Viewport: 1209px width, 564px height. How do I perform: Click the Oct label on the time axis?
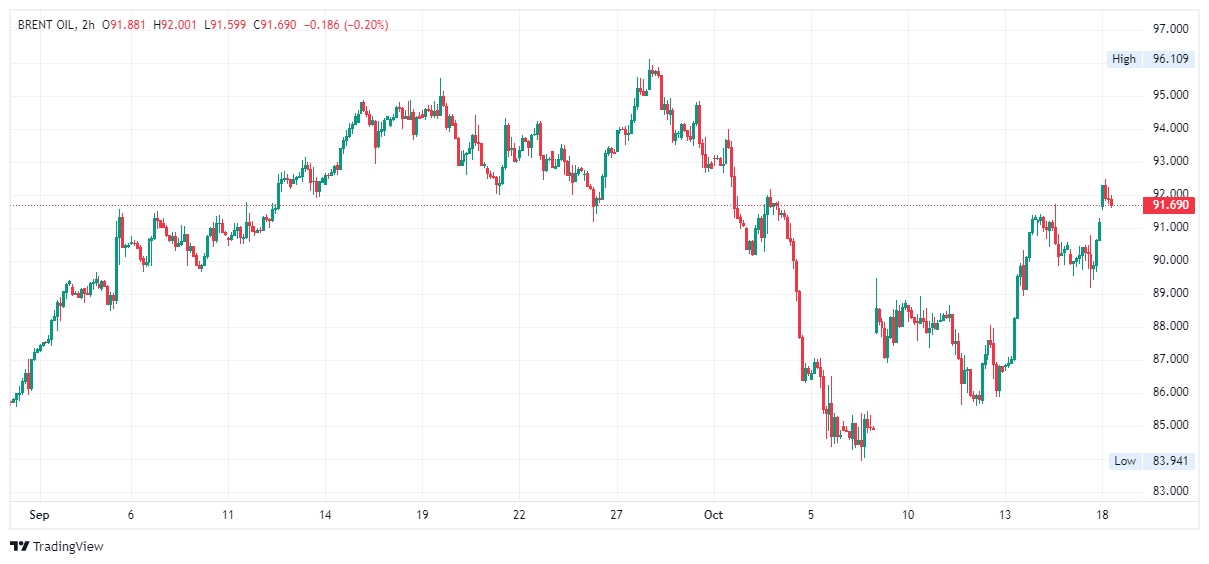pos(713,515)
